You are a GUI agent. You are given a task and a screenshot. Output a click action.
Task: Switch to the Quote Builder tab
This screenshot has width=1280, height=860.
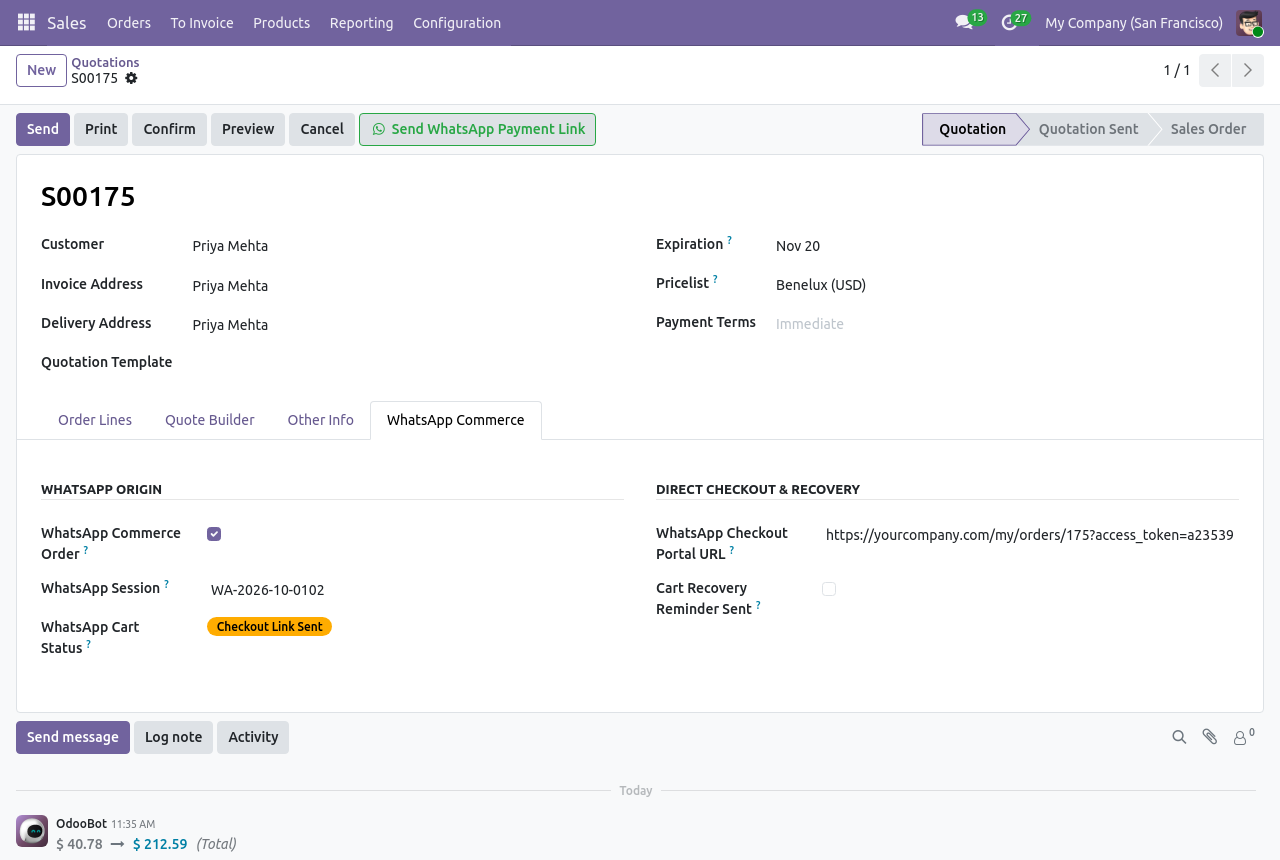tap(210, 420)
